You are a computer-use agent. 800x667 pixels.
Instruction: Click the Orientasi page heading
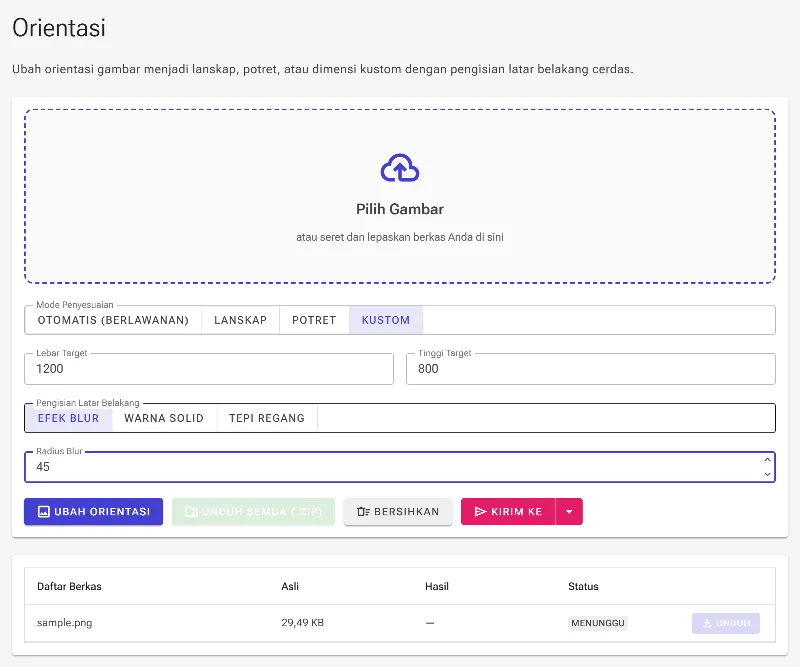point(59,28)
